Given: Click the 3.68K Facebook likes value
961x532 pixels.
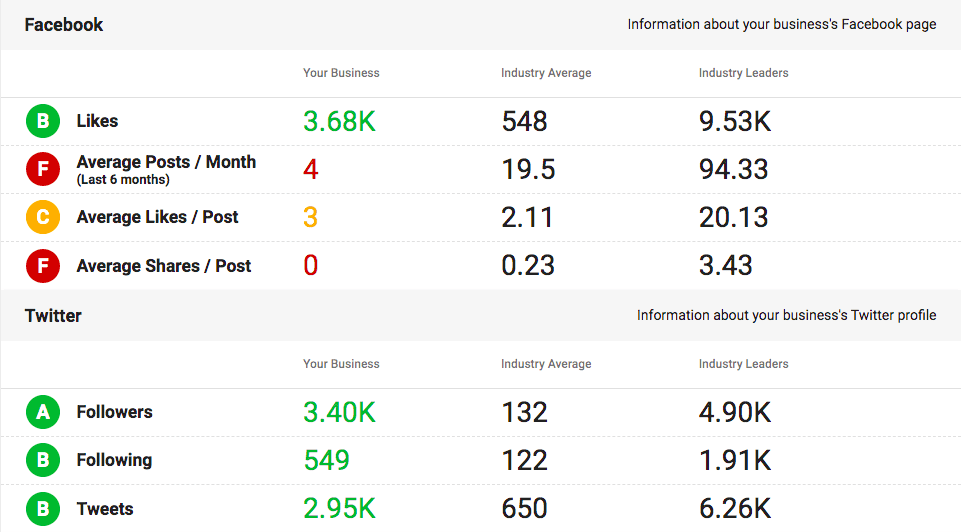Looking at the screenshot, I should (339, 122).
